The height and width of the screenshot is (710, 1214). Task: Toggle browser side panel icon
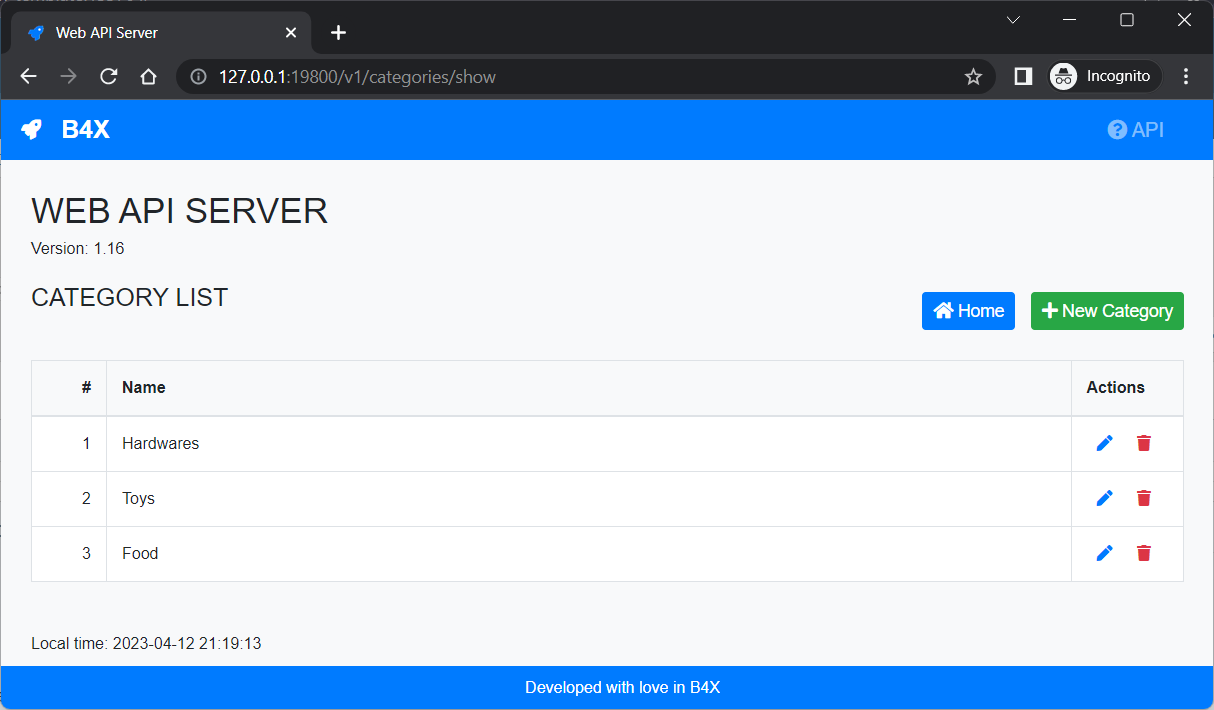pos(1023,77)
